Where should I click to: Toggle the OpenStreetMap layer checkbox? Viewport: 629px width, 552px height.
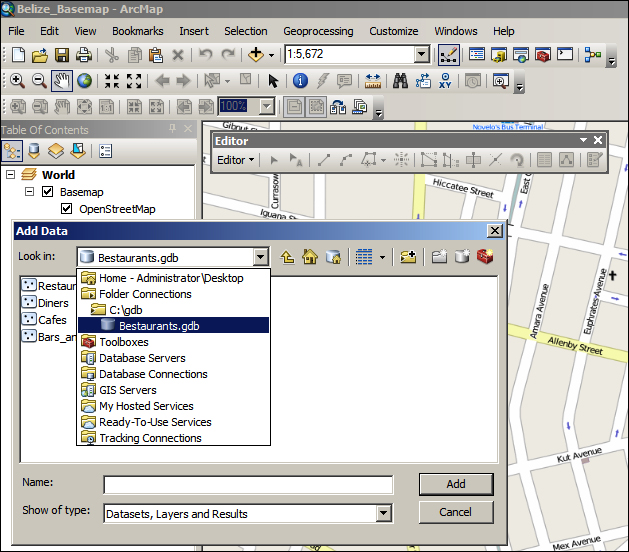point(67,209)
